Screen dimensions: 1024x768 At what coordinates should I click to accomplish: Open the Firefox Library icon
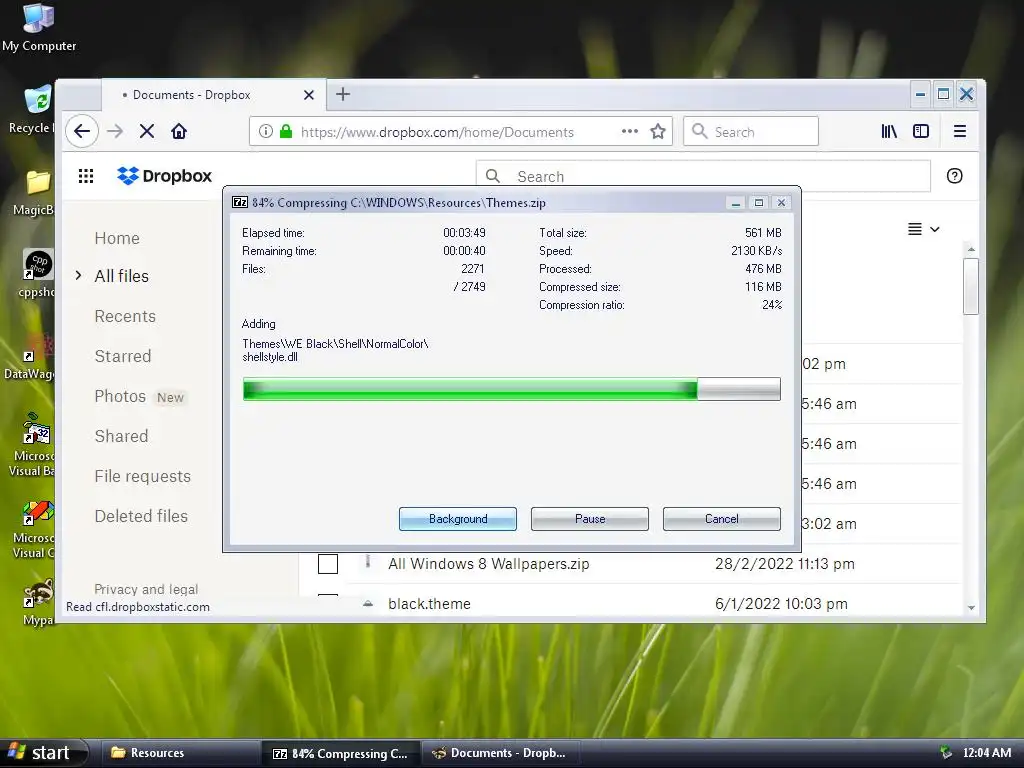click(x=889, y=131)
